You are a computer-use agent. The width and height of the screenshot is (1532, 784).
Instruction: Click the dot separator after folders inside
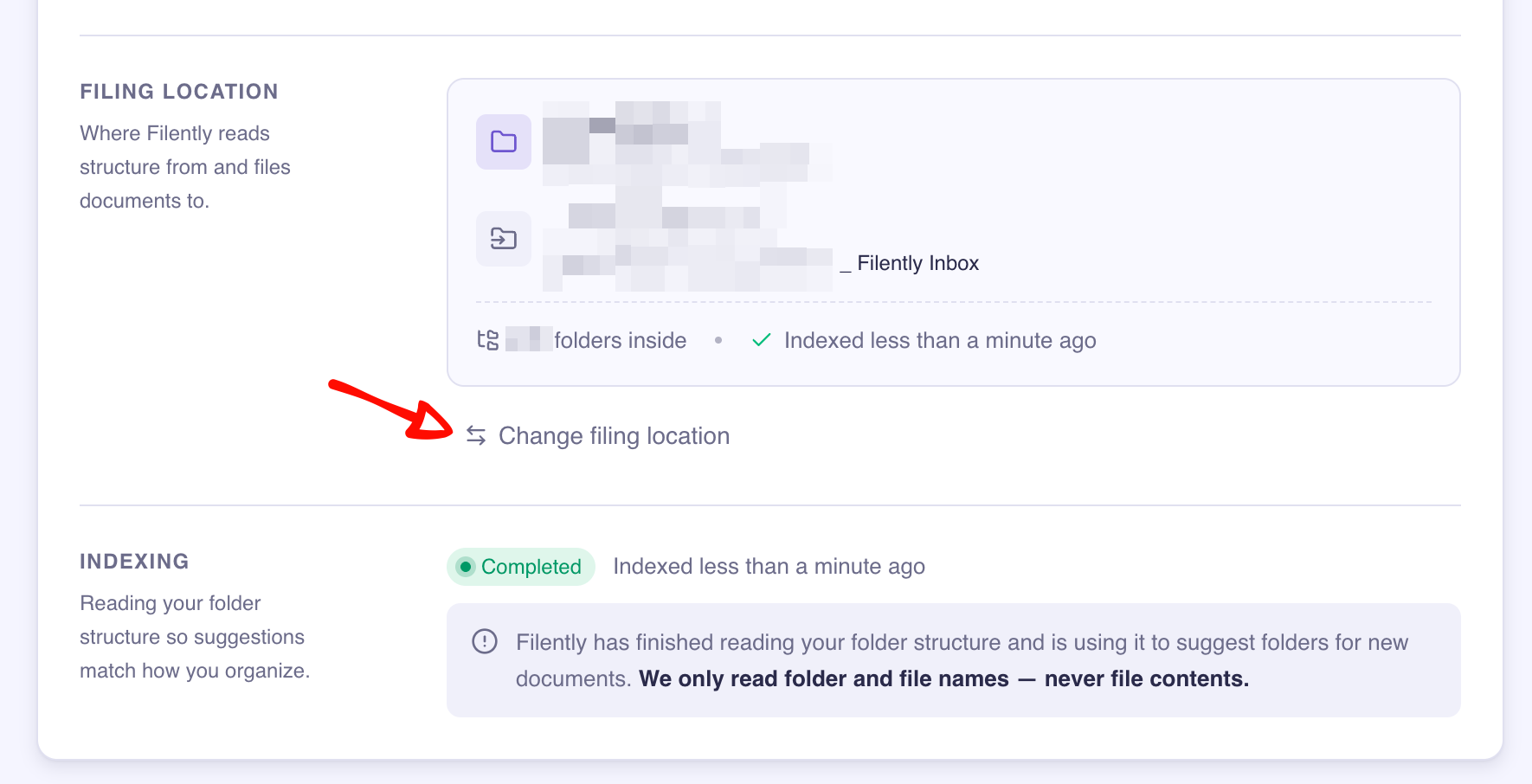[718, 340]
